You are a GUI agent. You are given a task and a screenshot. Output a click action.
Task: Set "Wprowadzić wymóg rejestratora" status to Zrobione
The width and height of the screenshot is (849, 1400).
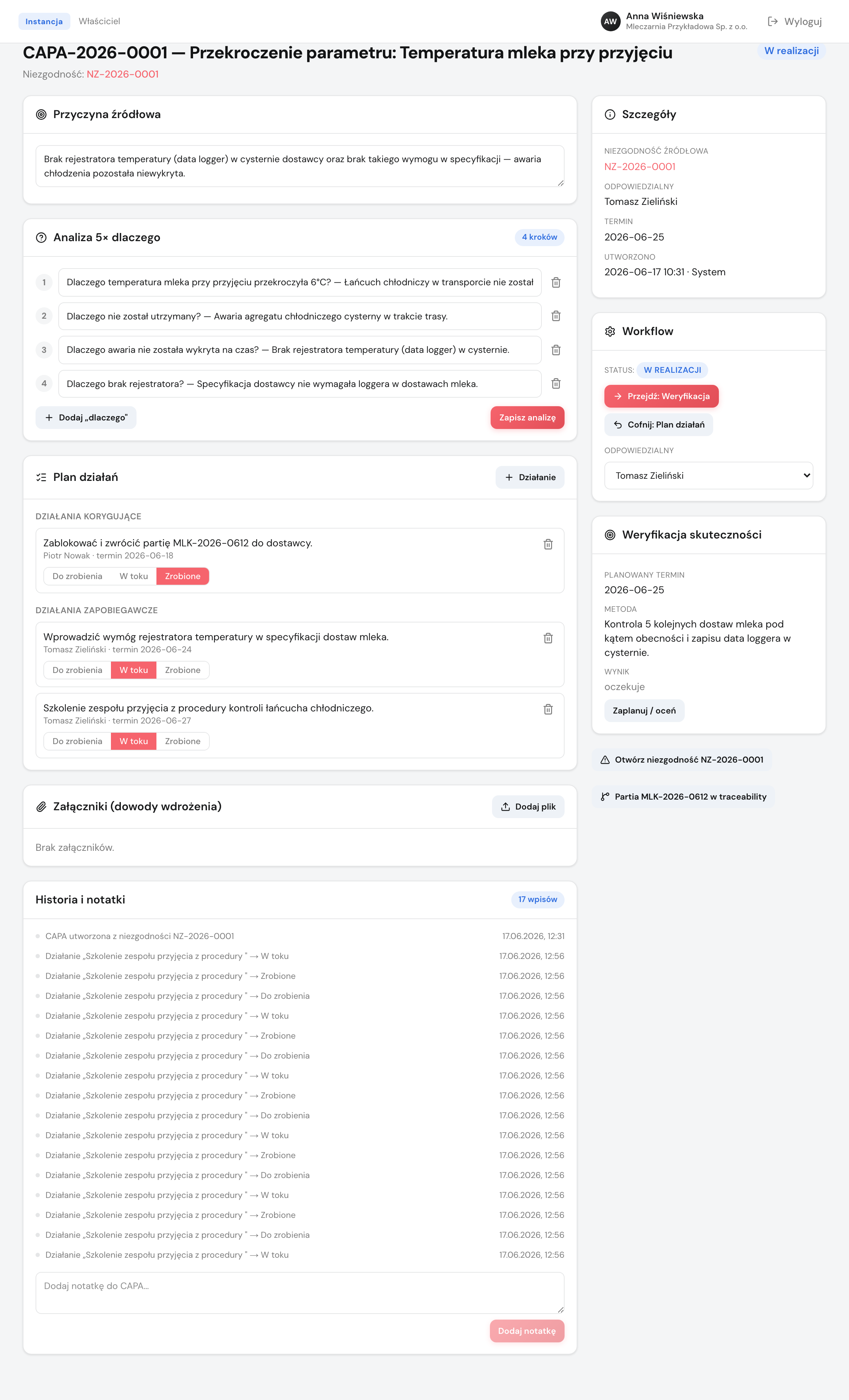[x=182, y=670]
